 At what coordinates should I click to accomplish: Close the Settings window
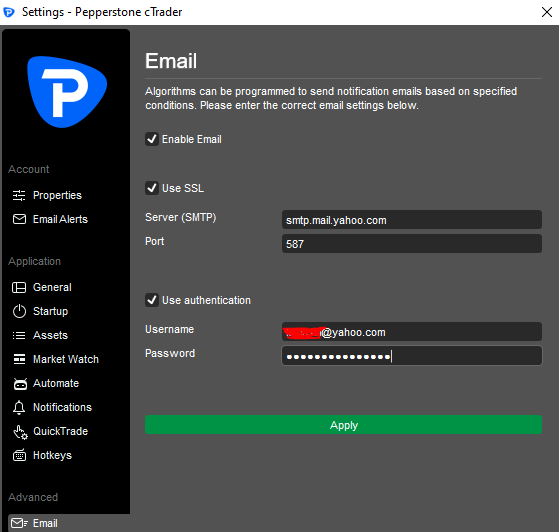click(x=547, y=12)
